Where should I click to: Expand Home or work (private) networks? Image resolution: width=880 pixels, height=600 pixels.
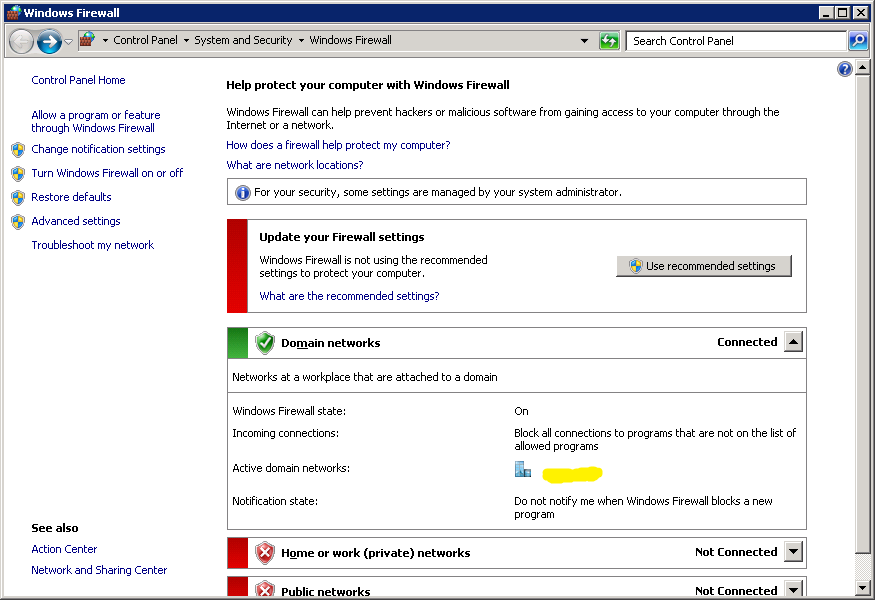[793, 552]
